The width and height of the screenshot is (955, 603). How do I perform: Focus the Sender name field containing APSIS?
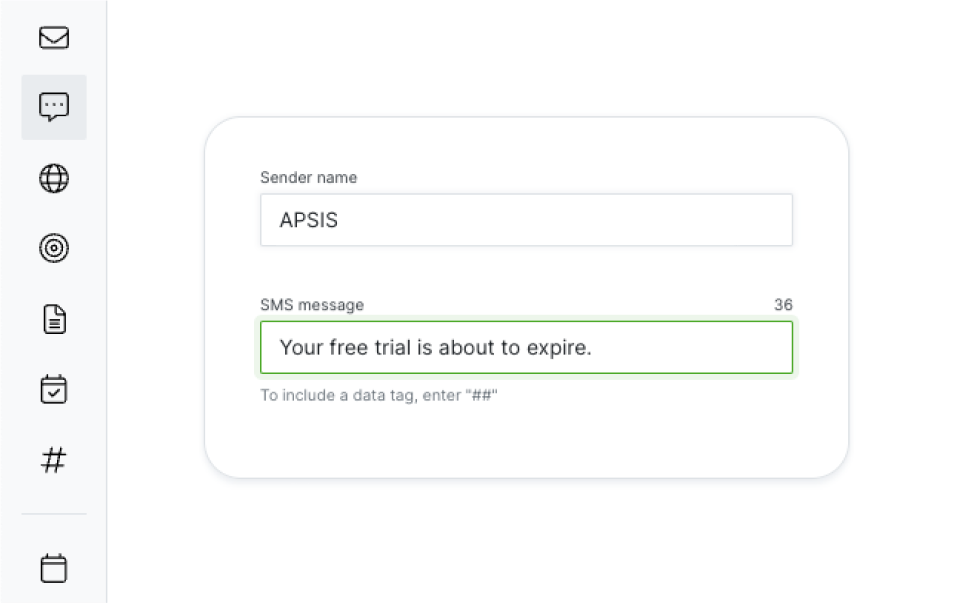(526, 220)
